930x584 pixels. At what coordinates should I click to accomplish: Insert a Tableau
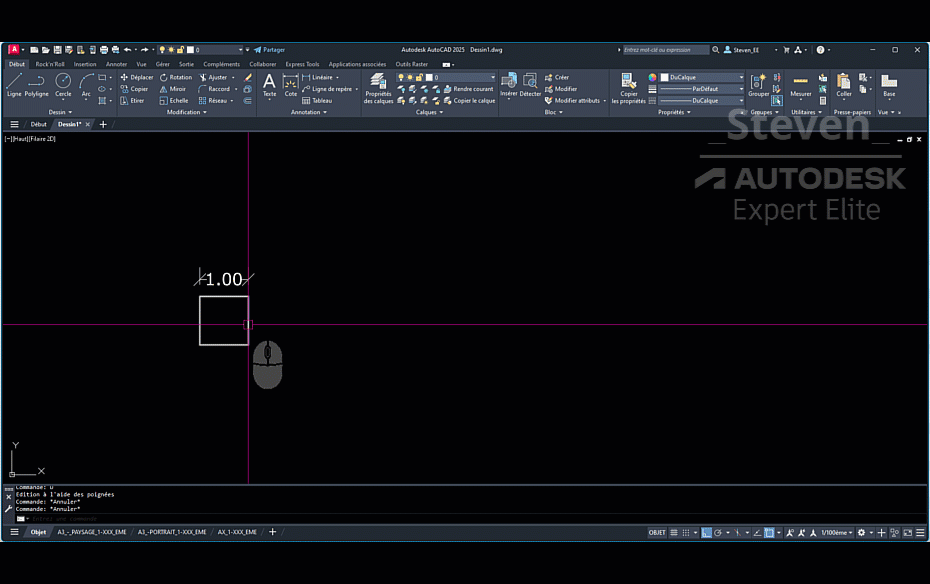coord(317,101)
